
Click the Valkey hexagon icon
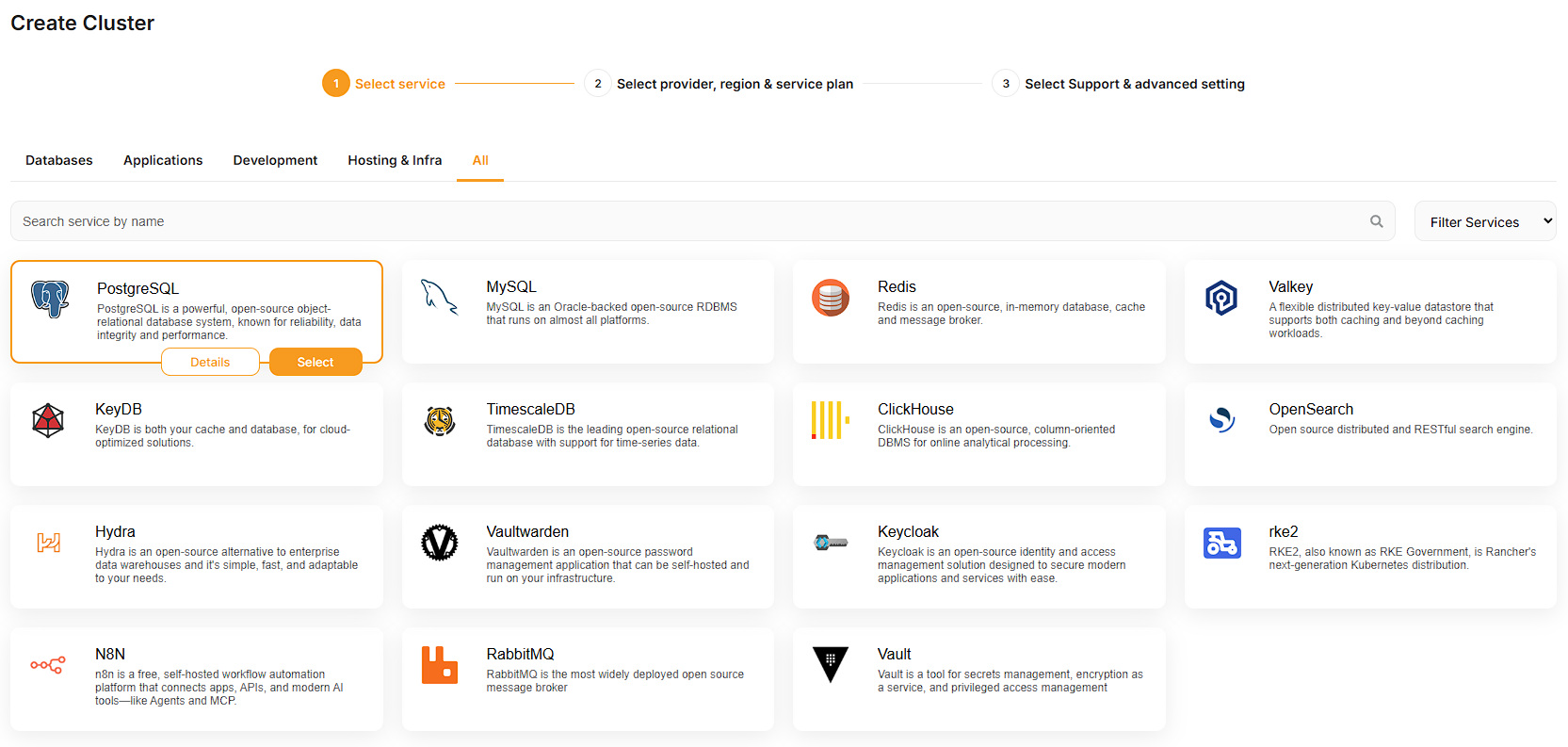click(1221, 298)
